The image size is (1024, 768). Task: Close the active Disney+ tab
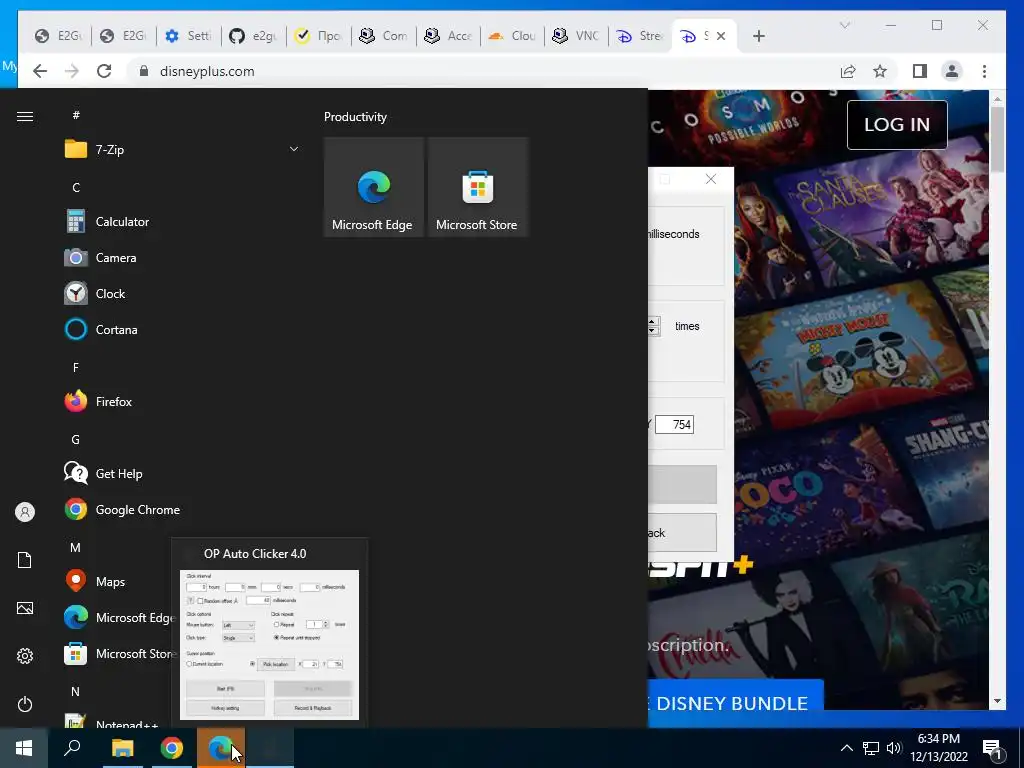coord(721,36)
